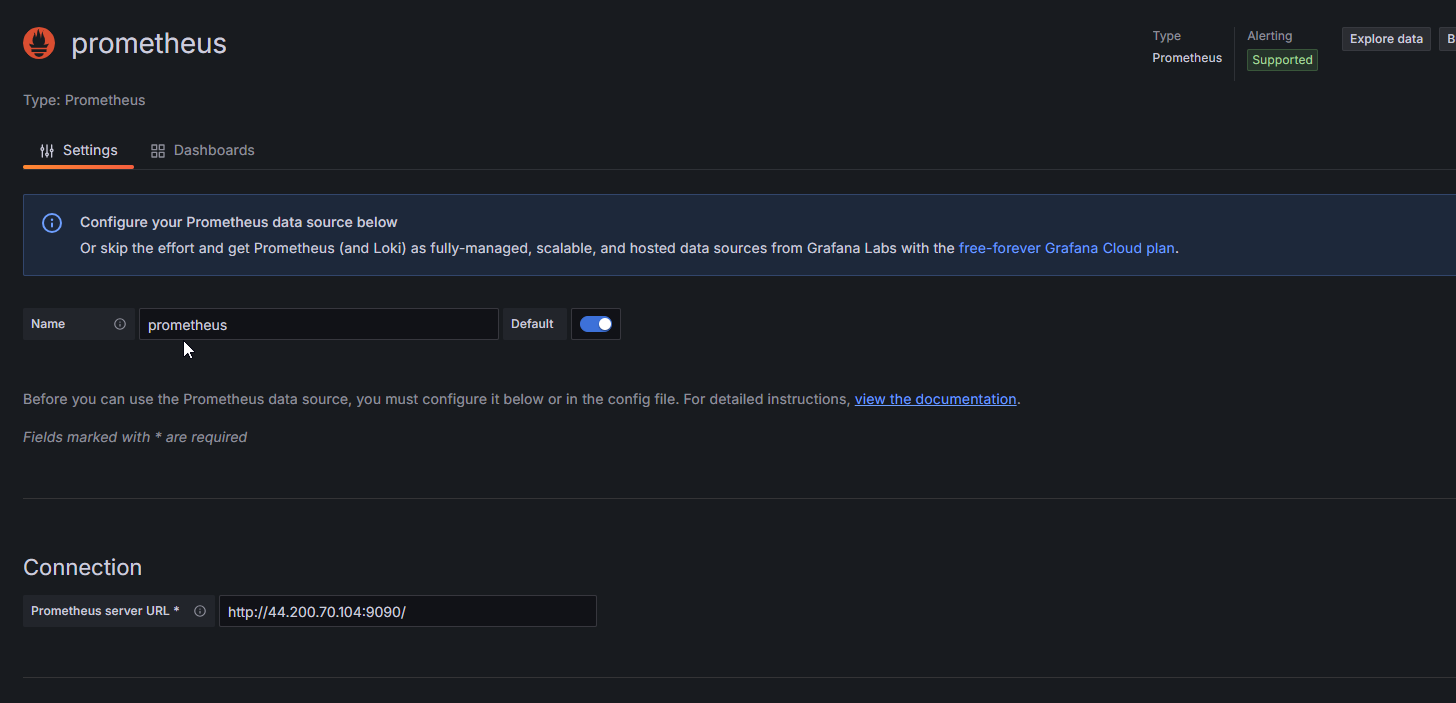Switch to the Dashboards tab

(x=213, y=150)
